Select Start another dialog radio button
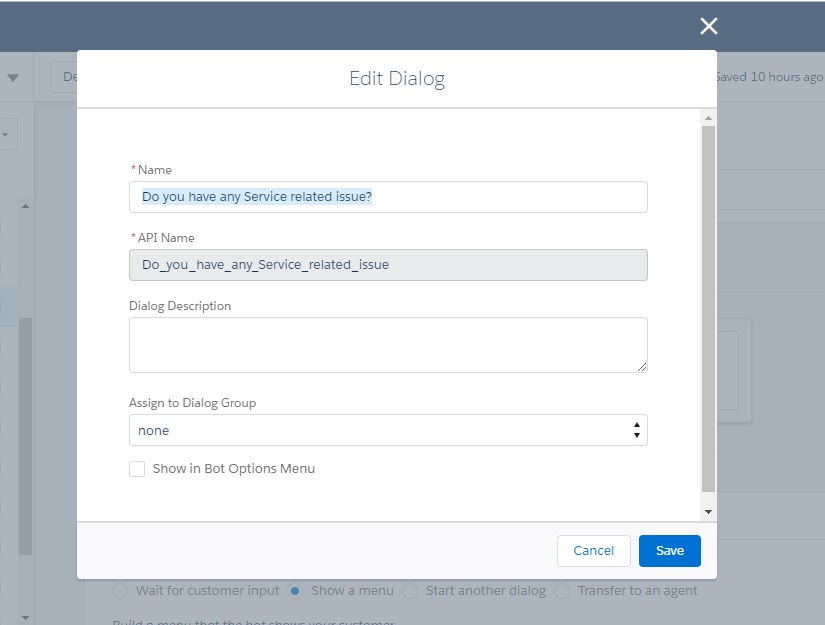825x625 pixels. click(x=410, y=591)
